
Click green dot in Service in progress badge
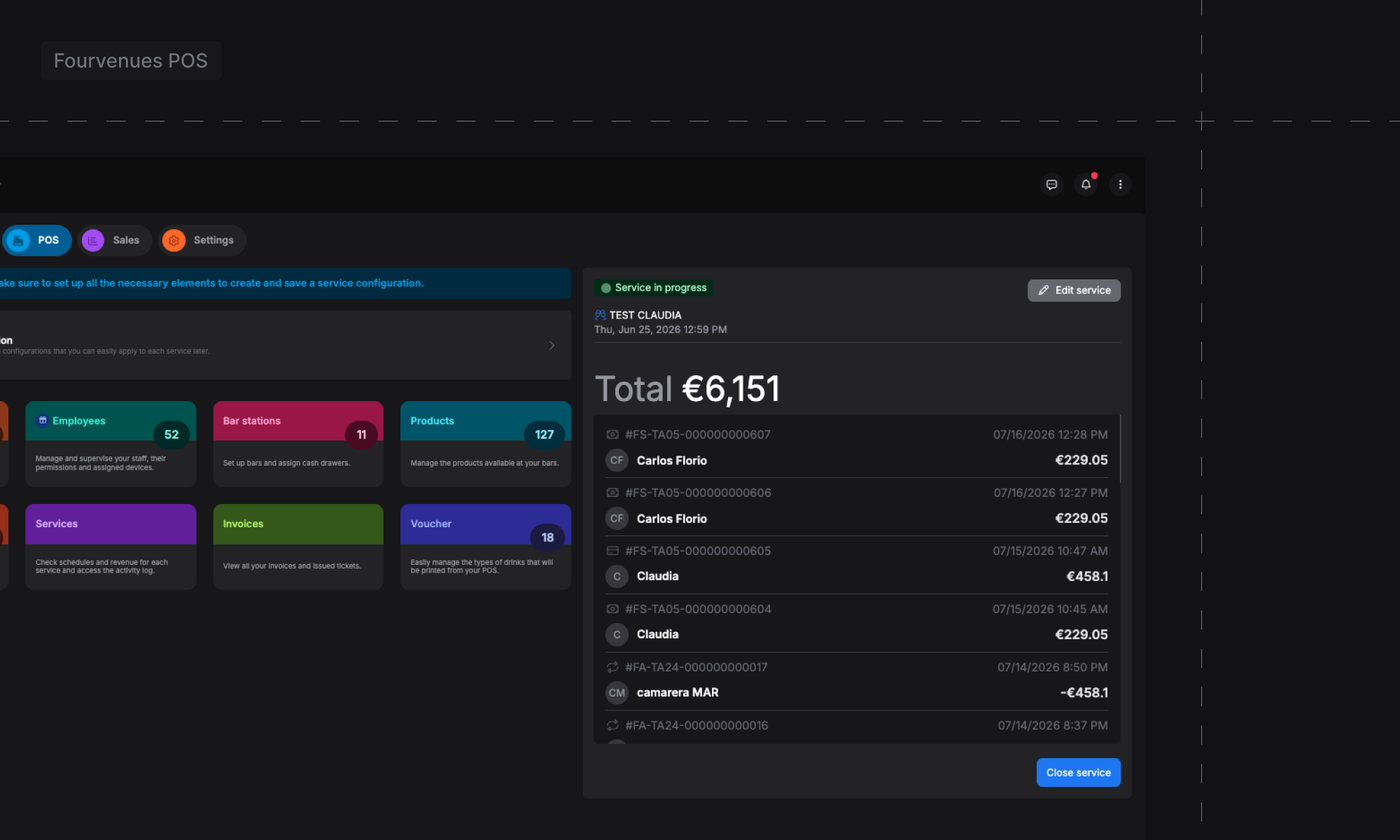[605, 288]
